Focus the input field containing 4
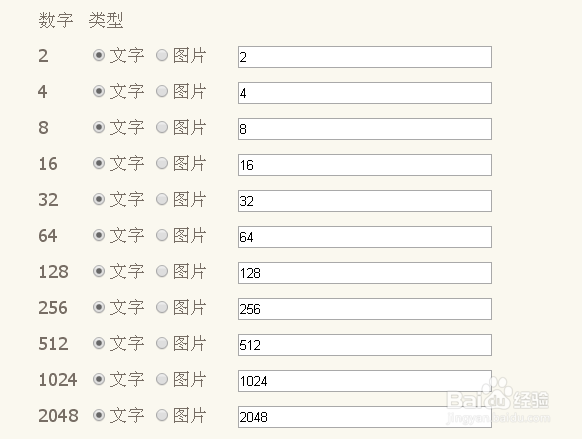 point(365,93)
